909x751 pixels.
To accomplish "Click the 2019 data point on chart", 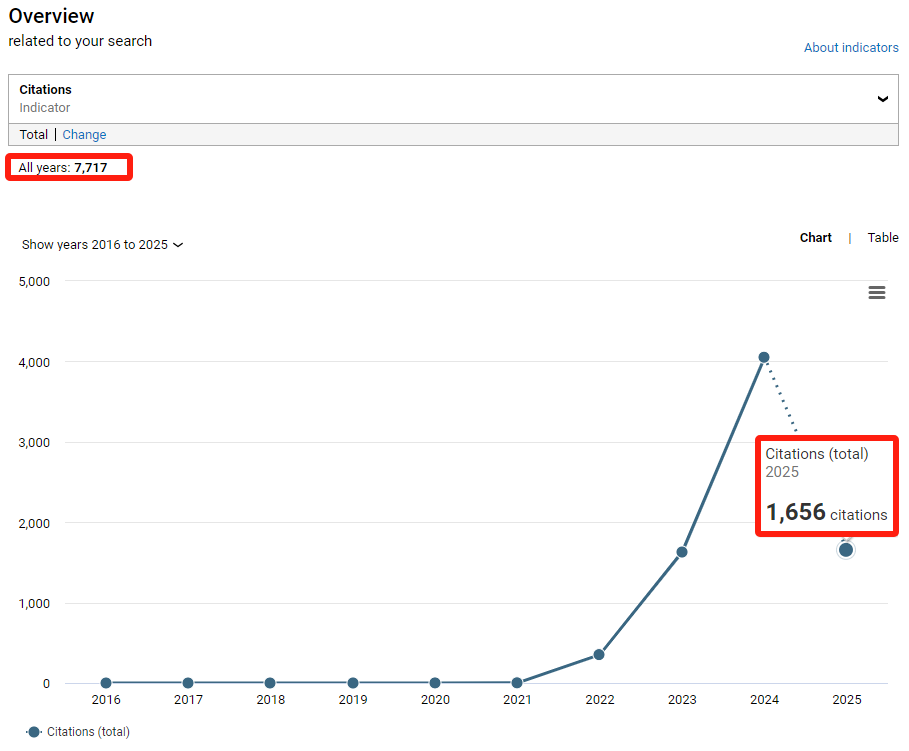I will 353,683.
